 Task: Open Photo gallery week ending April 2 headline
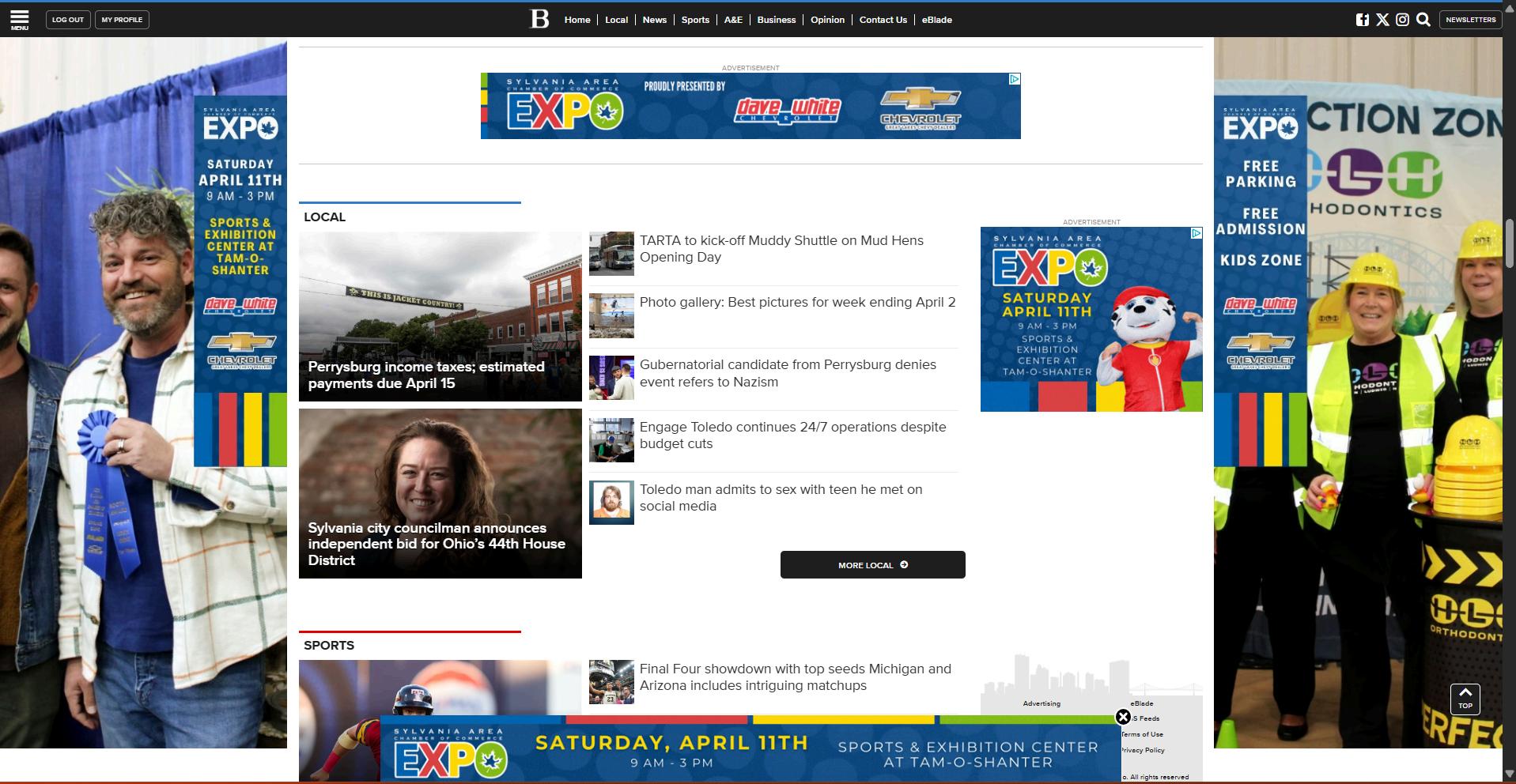[x=797, y=302]
